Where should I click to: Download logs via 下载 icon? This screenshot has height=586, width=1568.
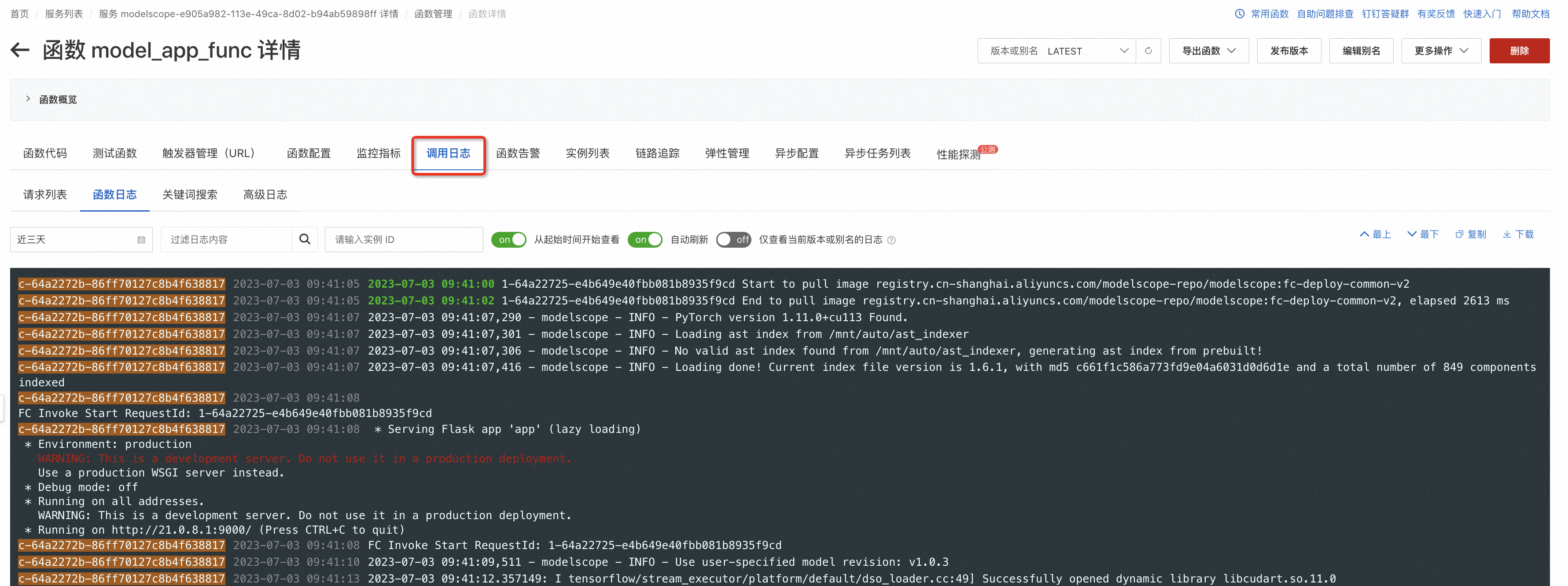point(1518,234)
